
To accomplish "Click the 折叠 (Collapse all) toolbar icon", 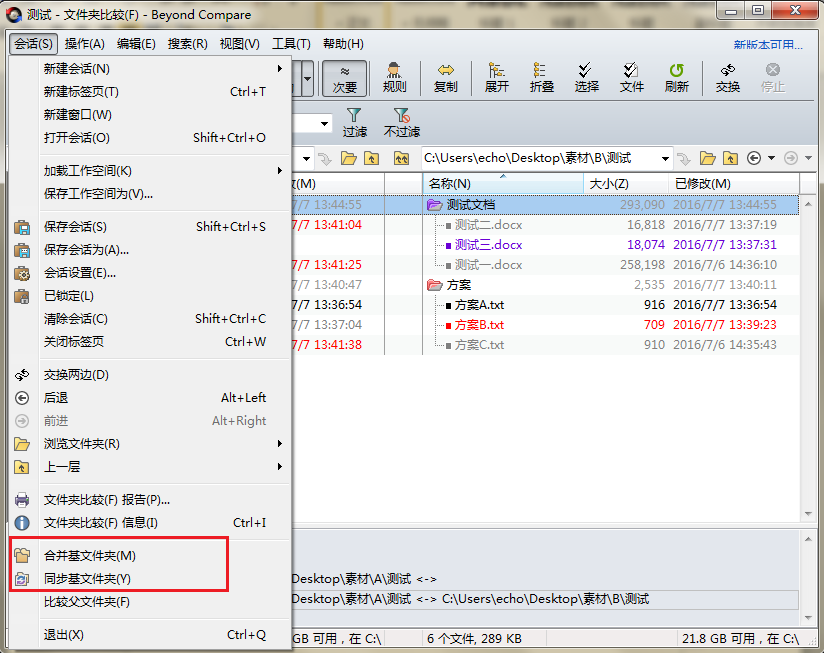I will point(542,77).
